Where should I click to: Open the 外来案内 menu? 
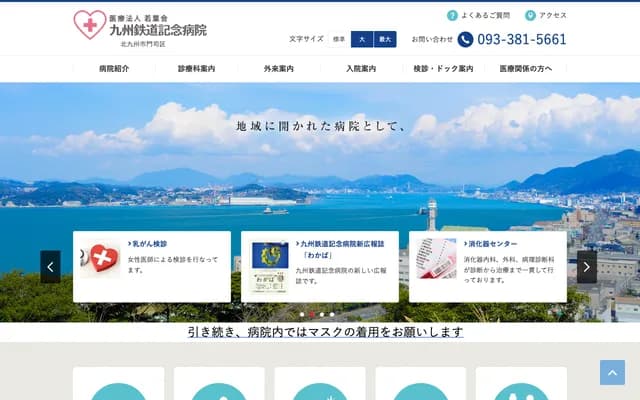point(279,69)
